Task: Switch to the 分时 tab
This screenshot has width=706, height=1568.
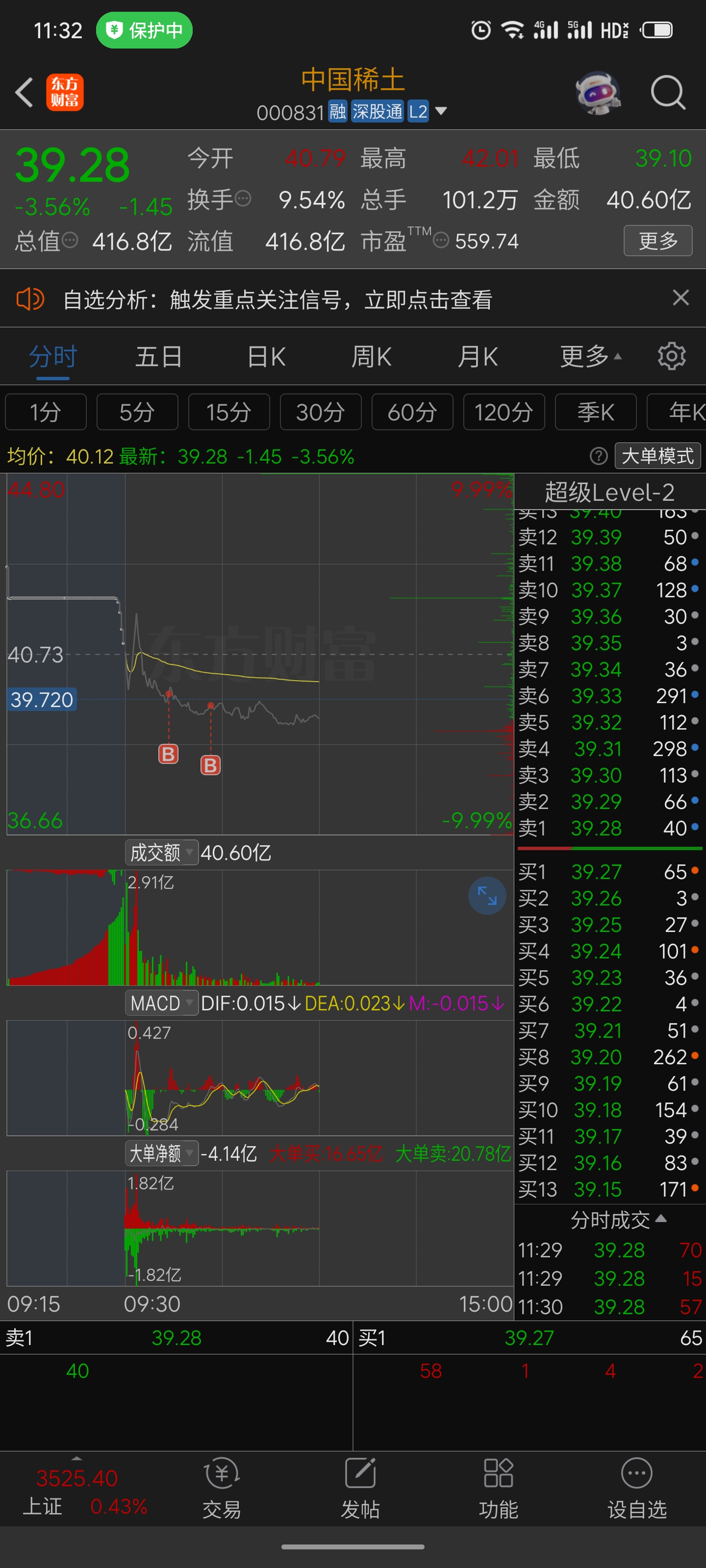Action: (x=53, y=356)
